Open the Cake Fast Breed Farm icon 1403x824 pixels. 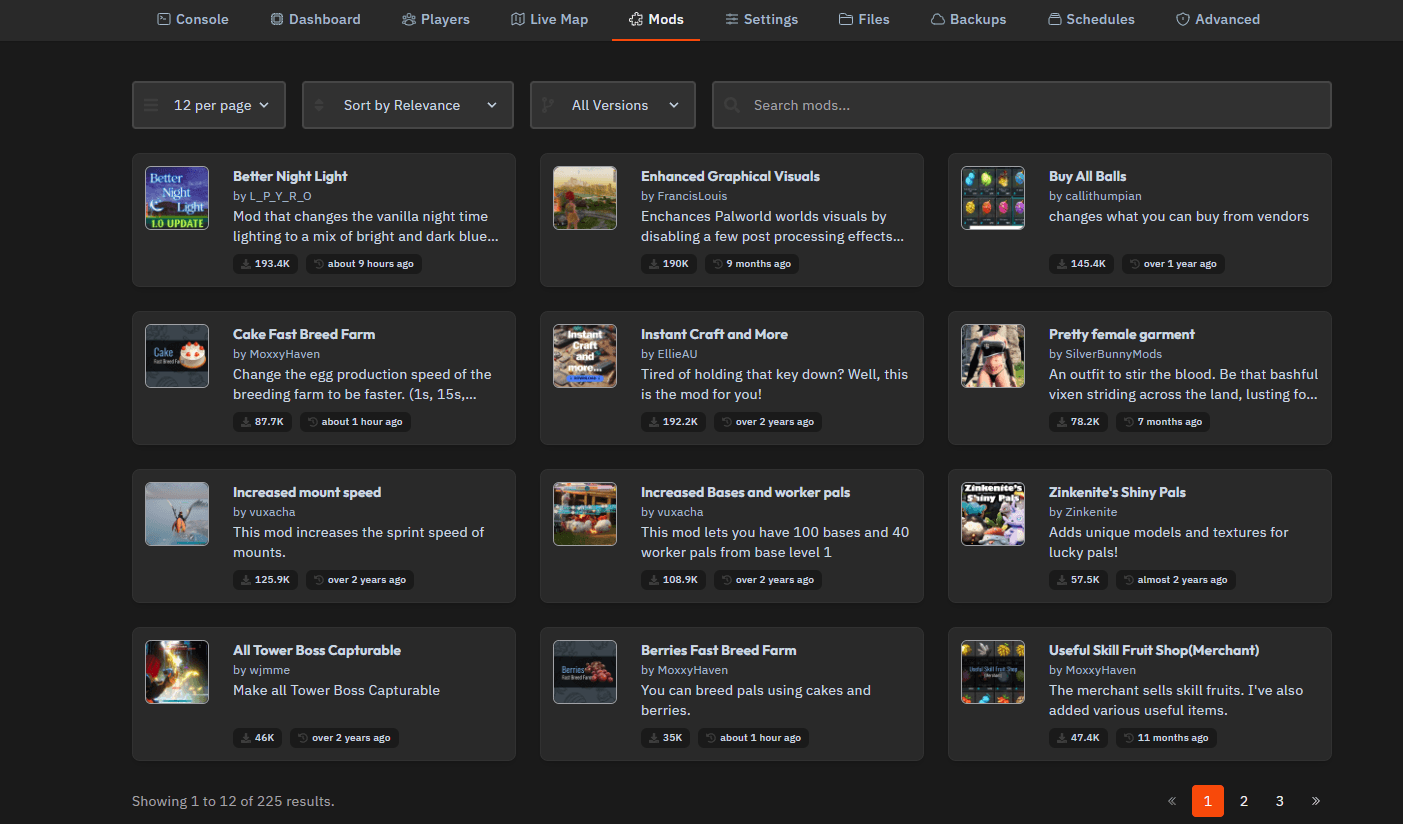point(177,356)
